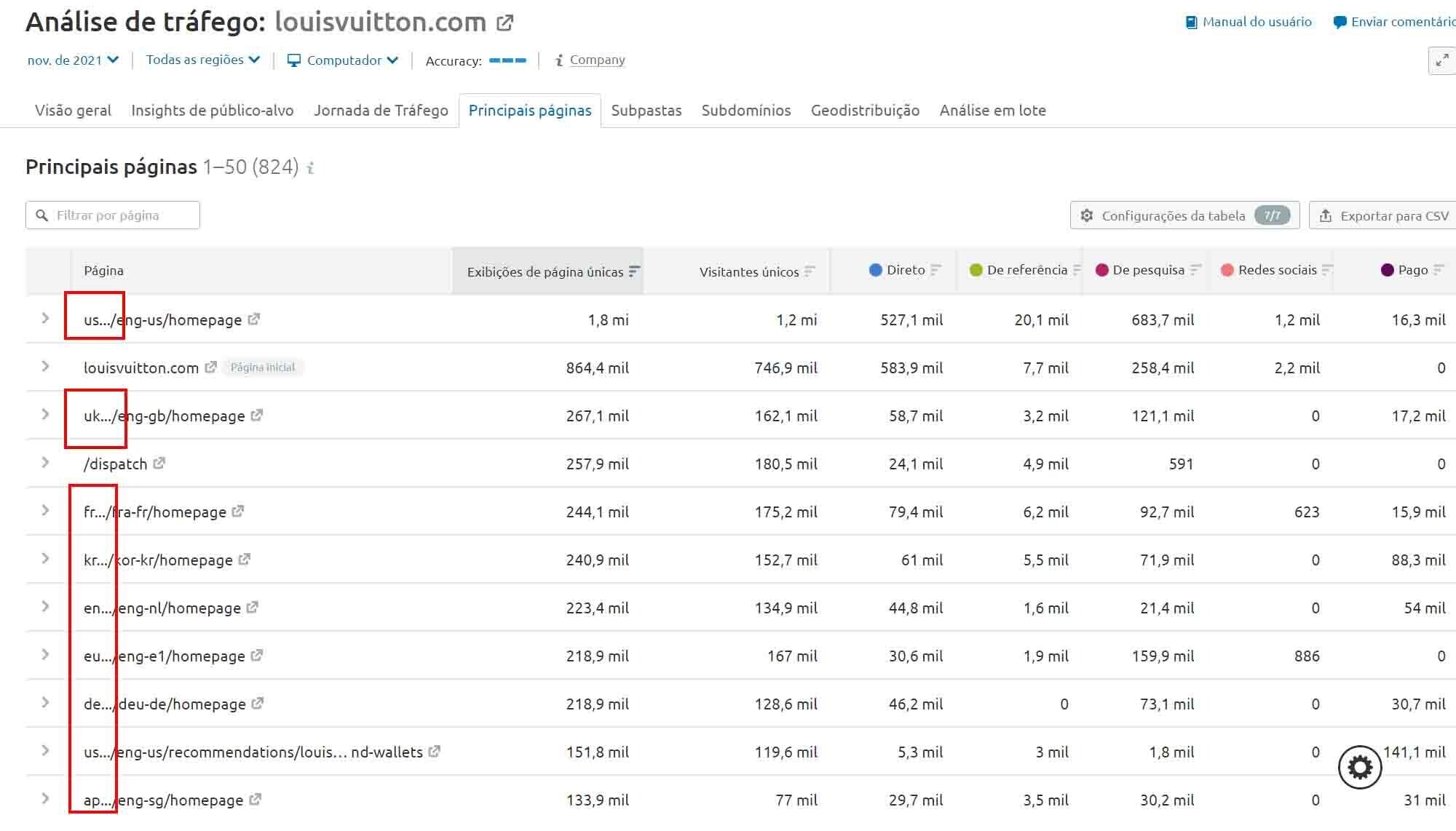Select the Principais páginas tab
Viewport: 1456px width, 831px height.
pyautogui.click(x=530, y=111)
